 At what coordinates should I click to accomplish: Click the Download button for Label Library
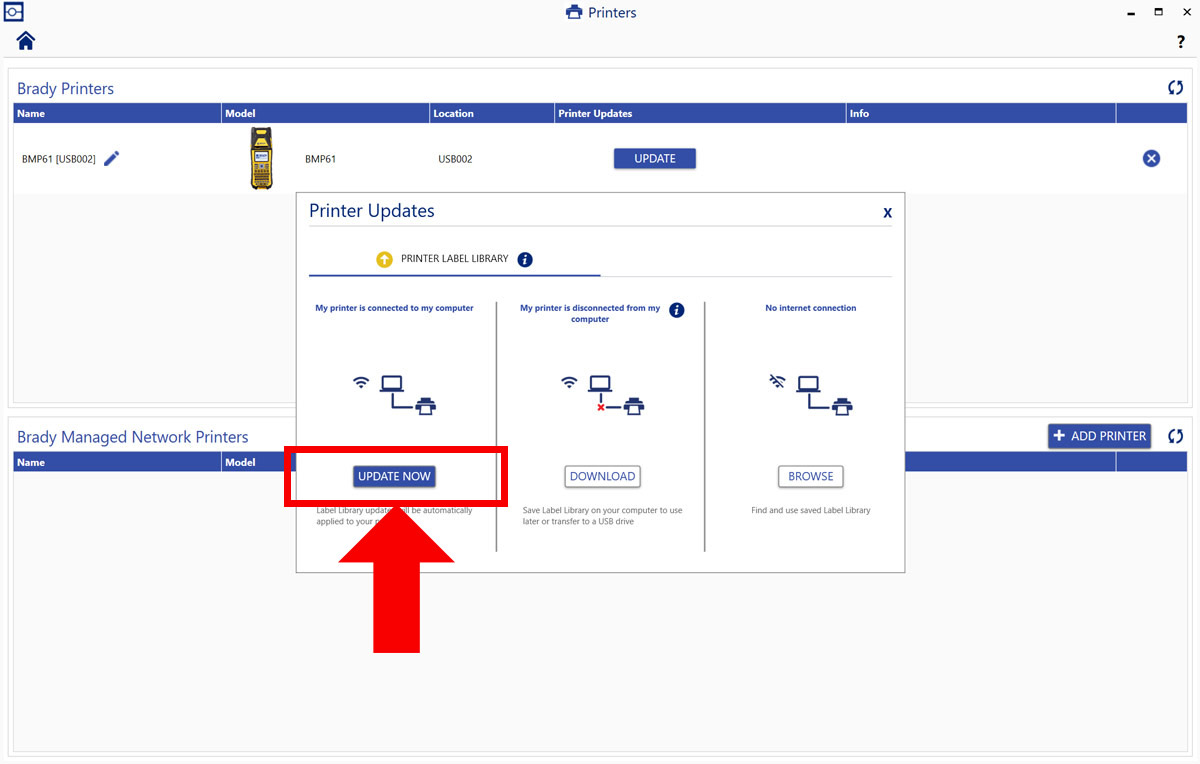pyautogui.click(x=602, y=476)
